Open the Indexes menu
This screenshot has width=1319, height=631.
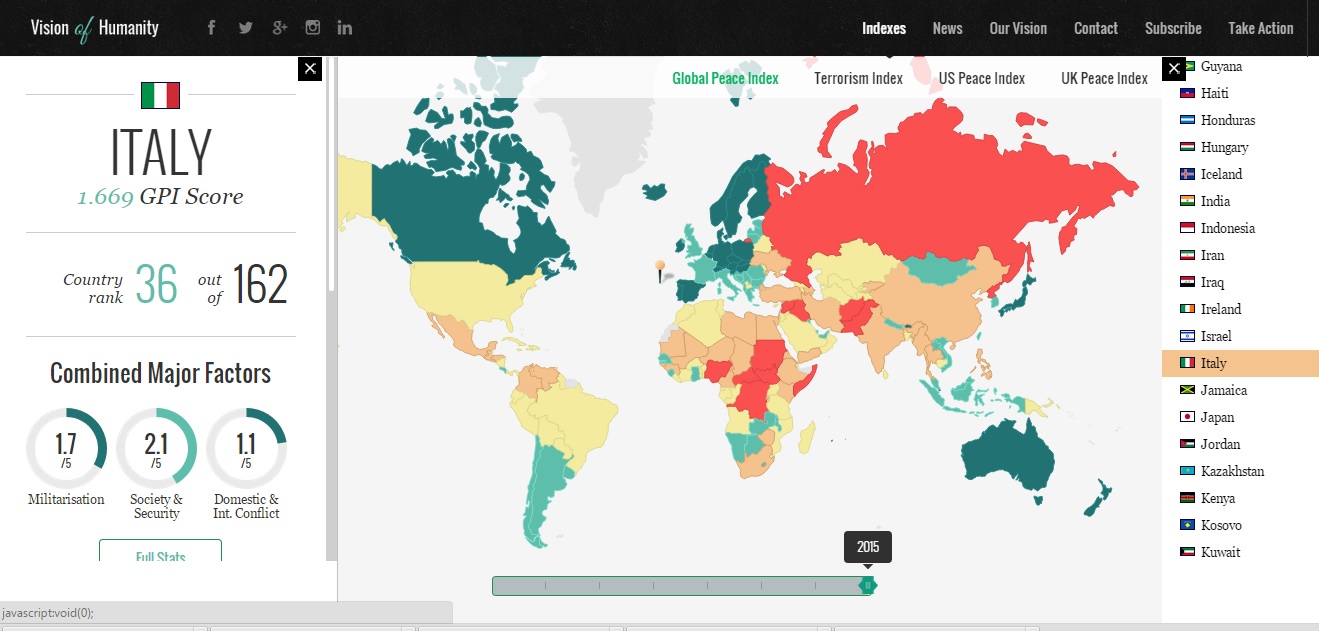884,28
